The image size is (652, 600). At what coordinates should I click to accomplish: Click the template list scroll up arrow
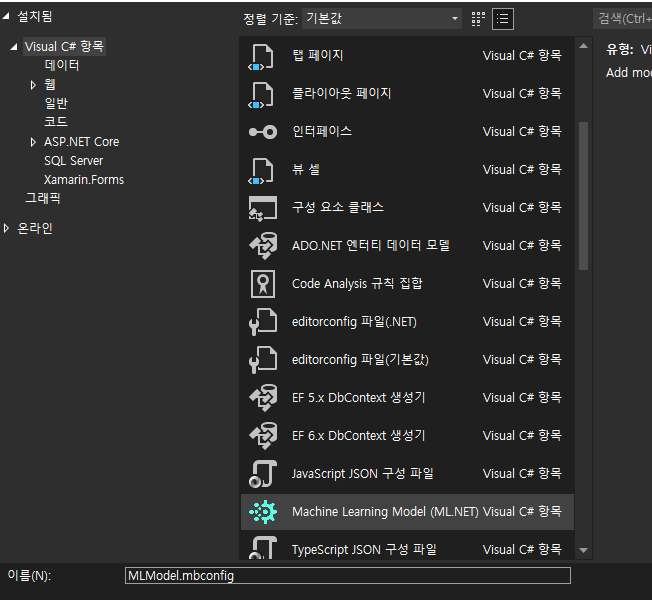pyautogui.click(x=583, y=46)
